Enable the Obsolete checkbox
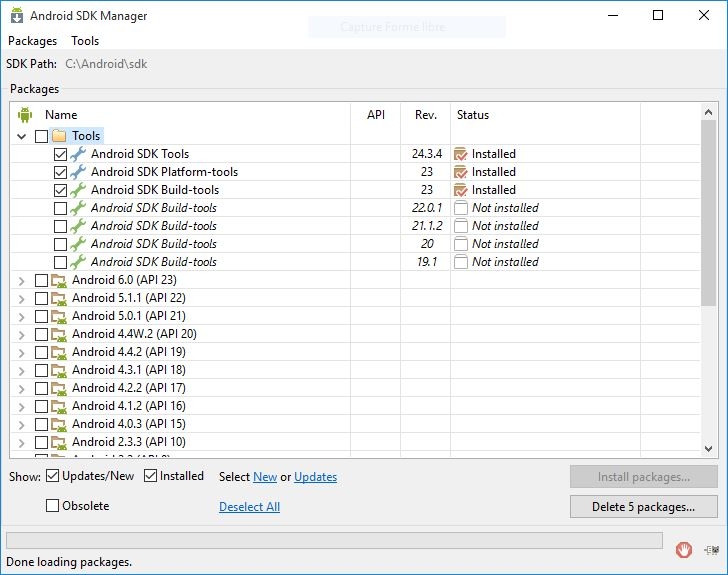Image resolution: width=728 pixels, height=575 pixels. [x=53, y=506]
